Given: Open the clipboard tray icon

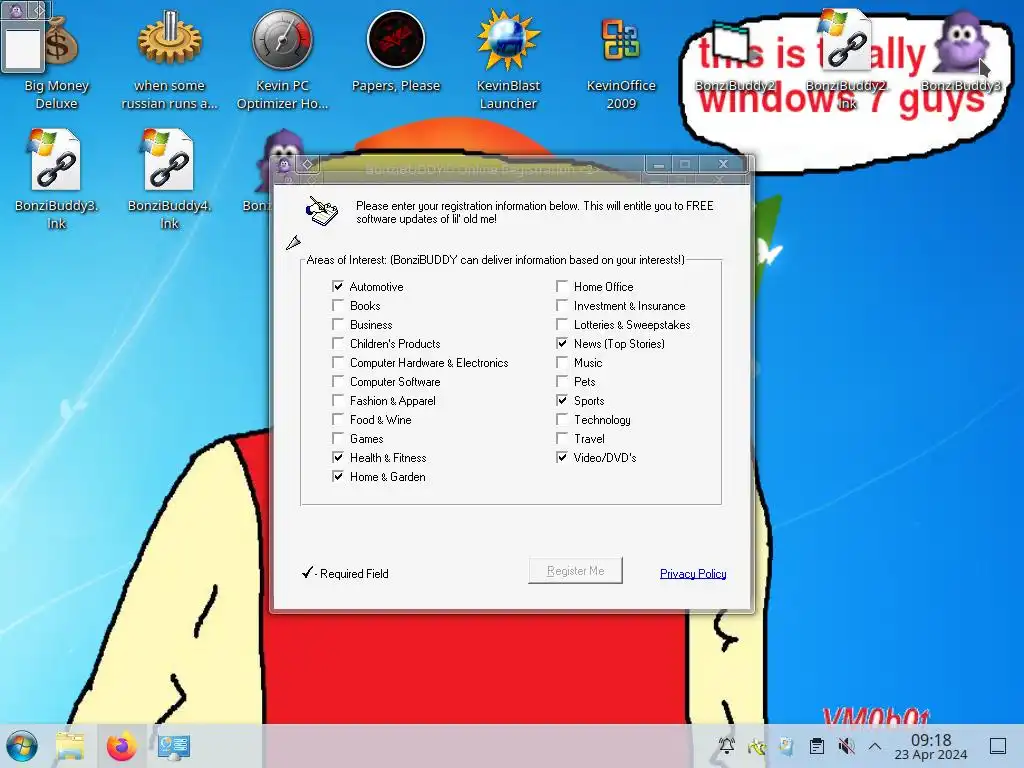Looking at the screenshot, I should click(816, 746).
